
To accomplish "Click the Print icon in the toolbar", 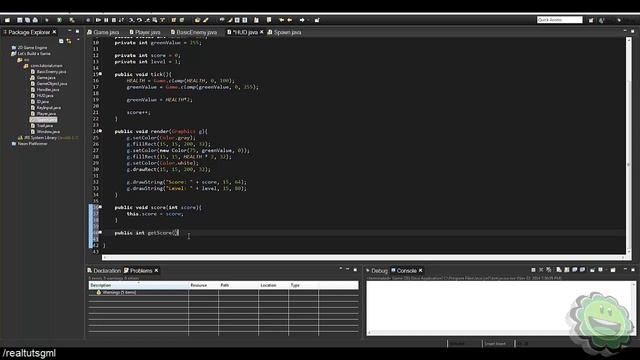I will click(x=35, y=20).
